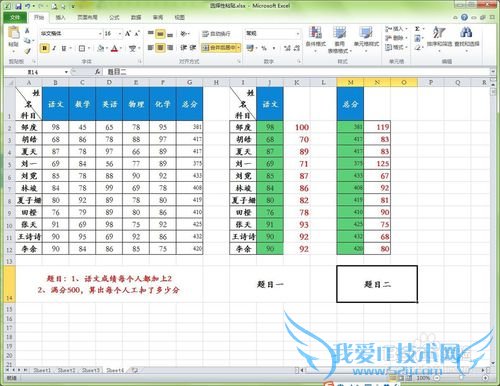This screenshot has width=500, height=386.
Task: Toggle Italic formatting
Action: (54, 49)
